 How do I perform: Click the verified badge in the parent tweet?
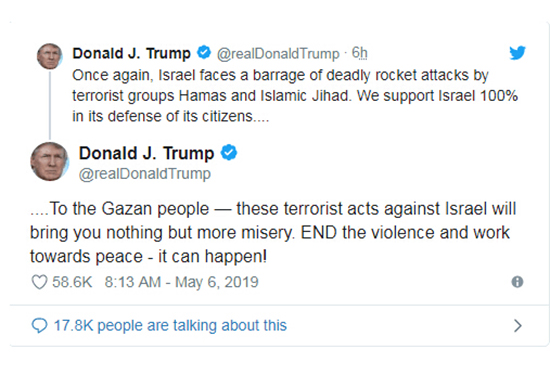click(x=204, y=52)
